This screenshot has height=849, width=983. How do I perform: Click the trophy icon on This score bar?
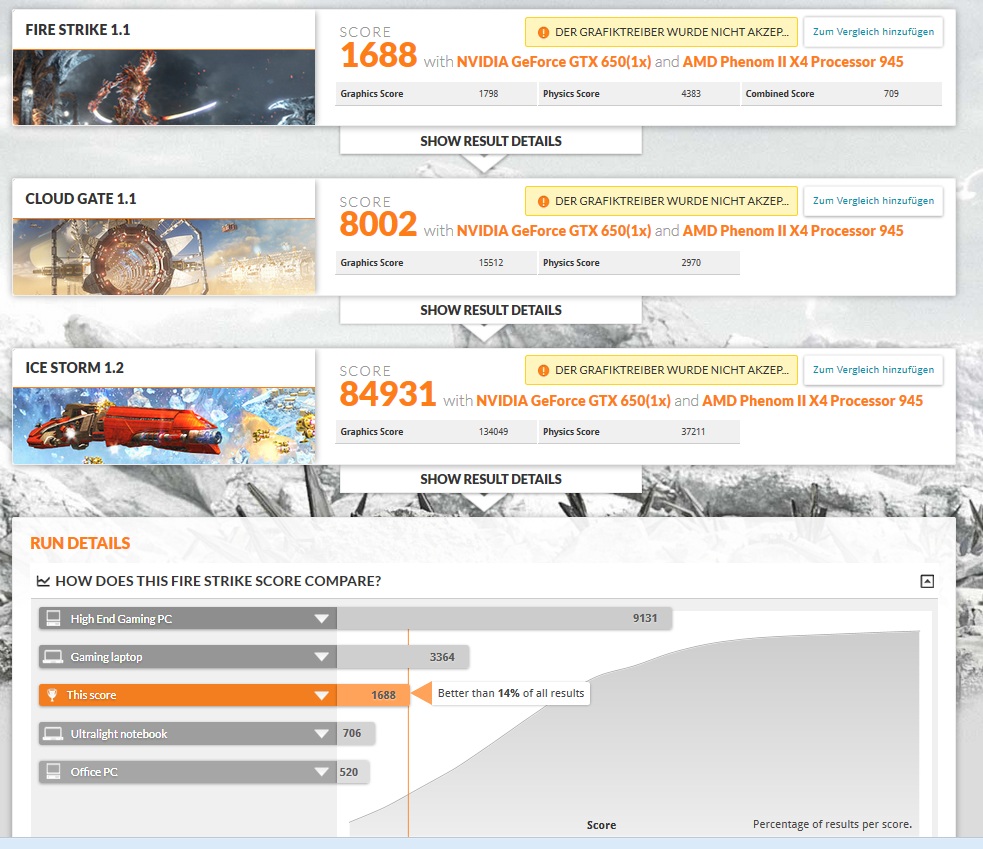coord(52,695)
